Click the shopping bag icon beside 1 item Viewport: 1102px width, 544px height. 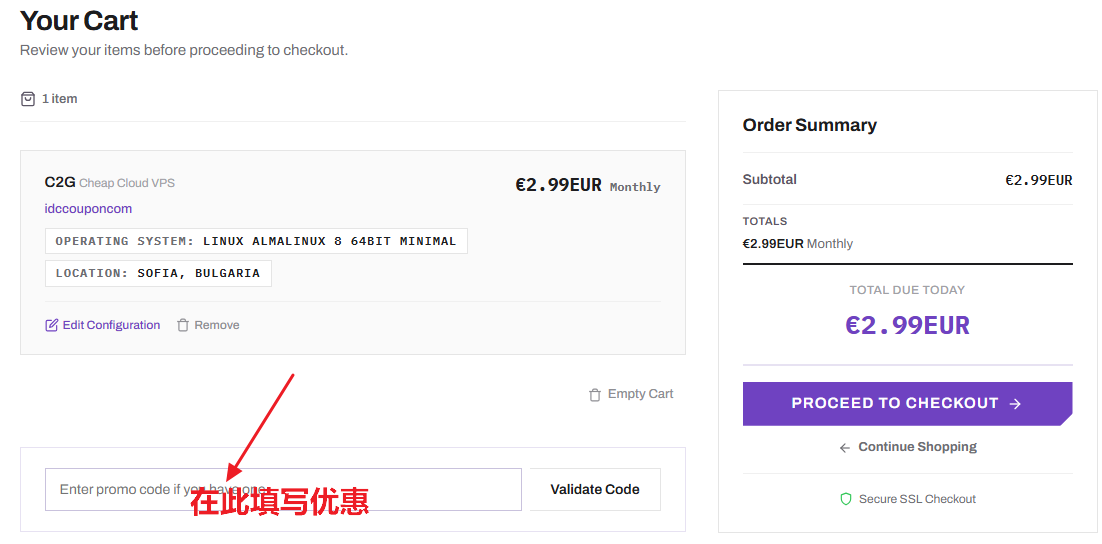tap(27, 99)
